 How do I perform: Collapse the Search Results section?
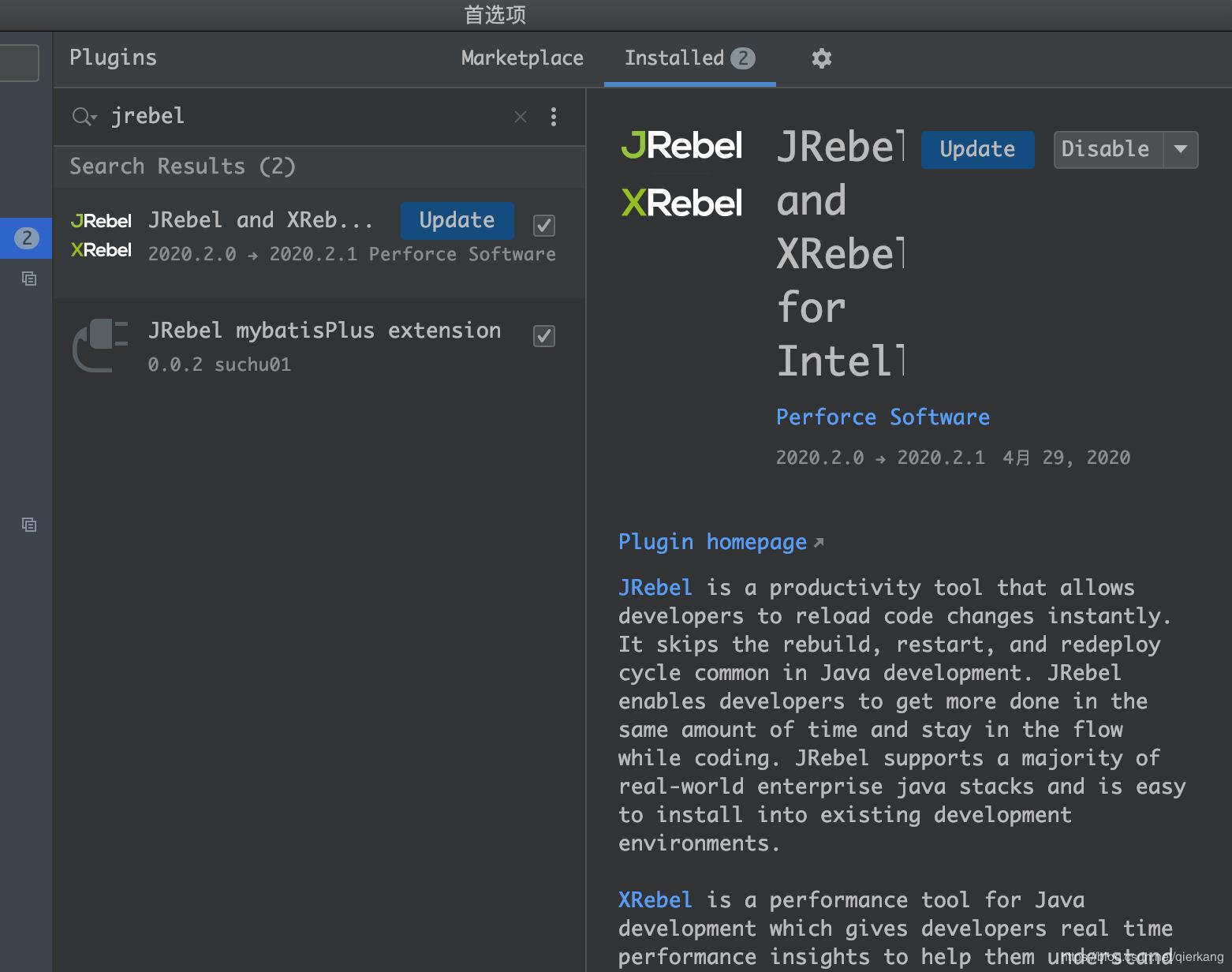coord(182,166)
